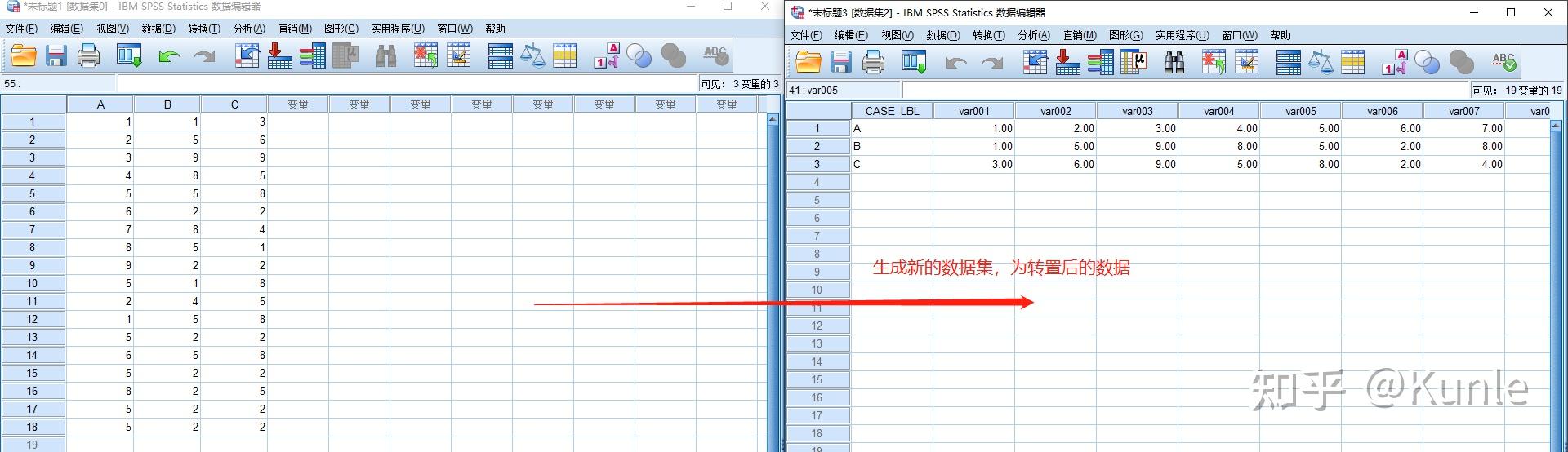Click cell editor input in left window
The image size is (1568, 452).
[x=408, y=83]
